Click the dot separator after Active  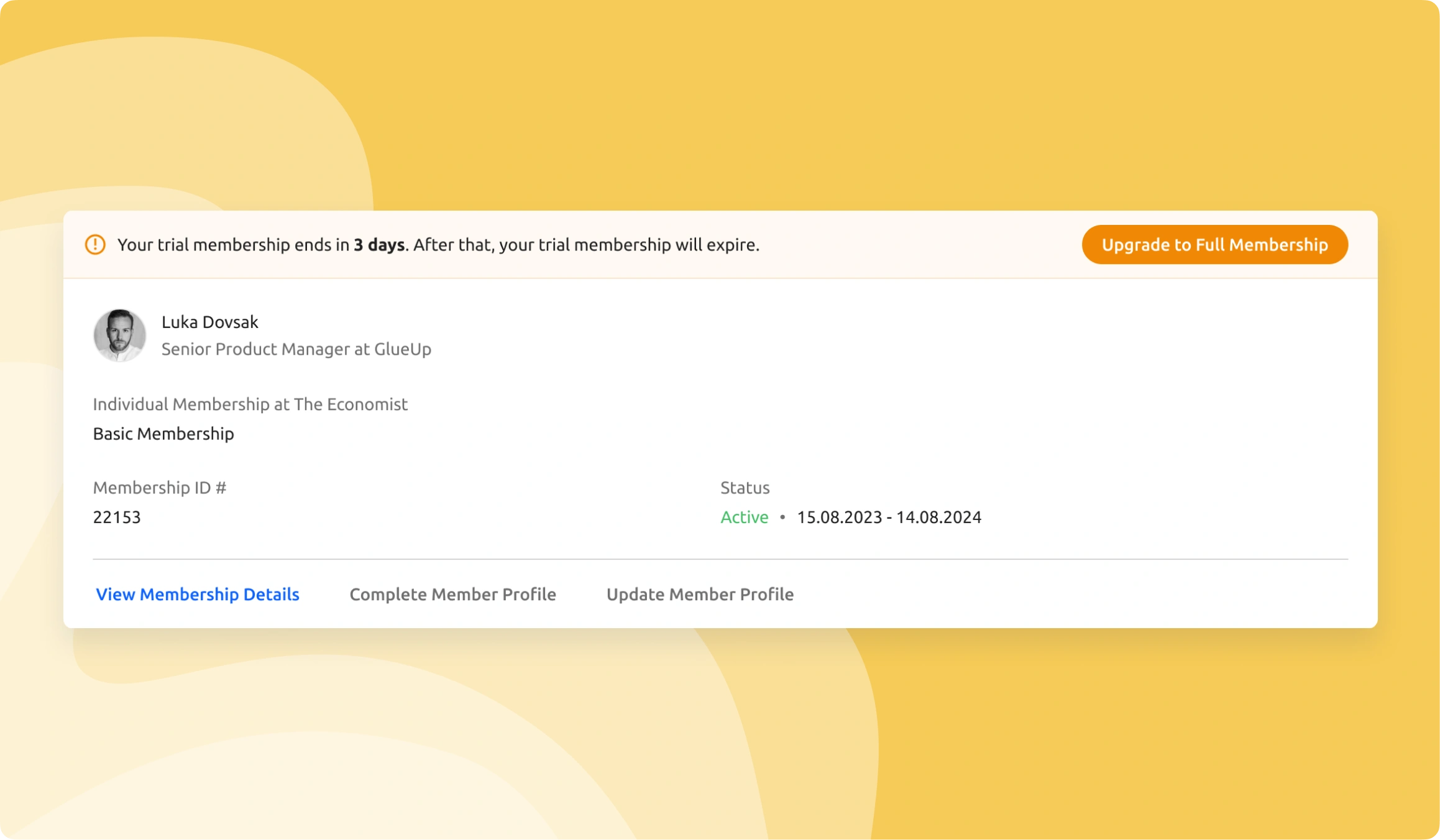782,517
